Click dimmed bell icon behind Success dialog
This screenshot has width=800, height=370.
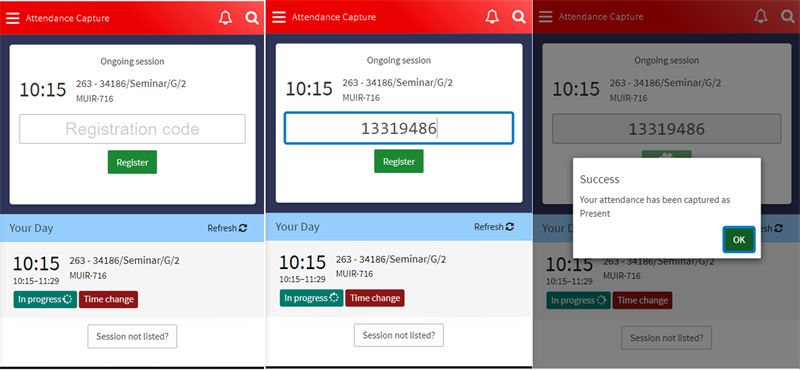click(x=761, y=16)
